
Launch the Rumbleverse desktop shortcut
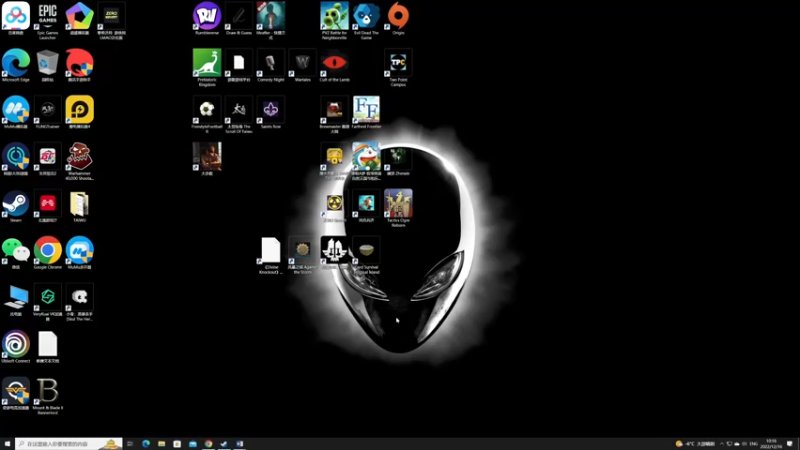(207, 17)
